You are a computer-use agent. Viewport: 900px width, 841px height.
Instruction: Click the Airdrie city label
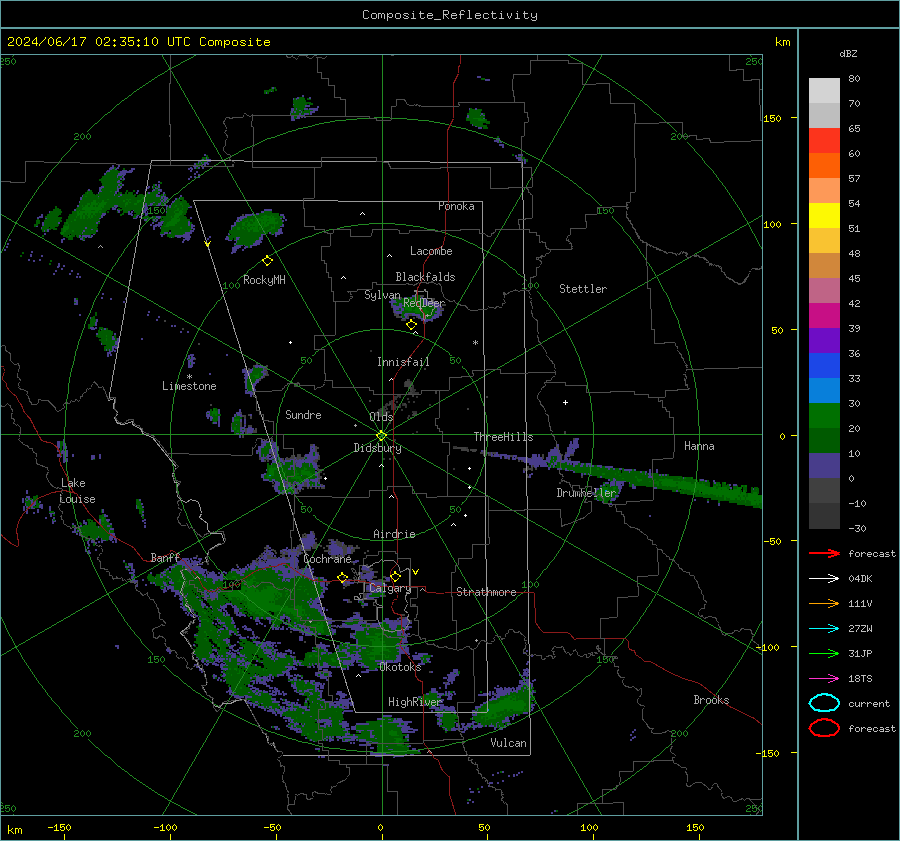coord(394,534)
